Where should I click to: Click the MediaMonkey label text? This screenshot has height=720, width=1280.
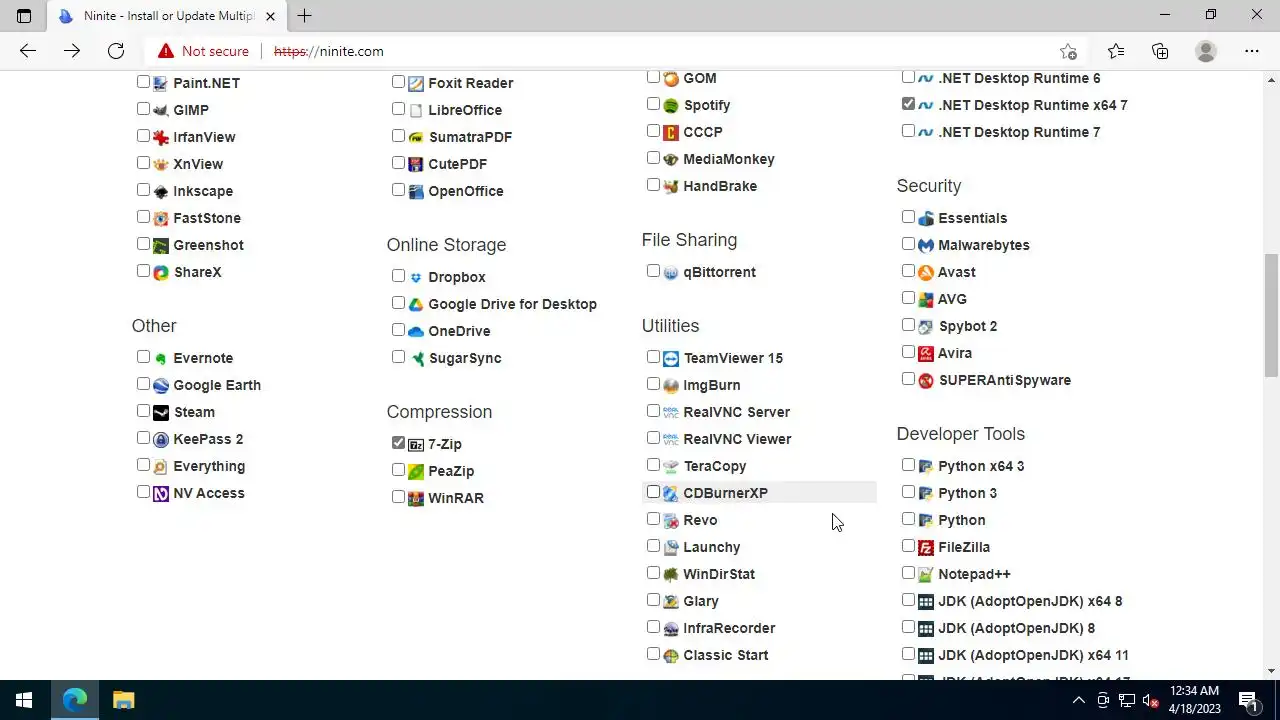coord(729,159)
